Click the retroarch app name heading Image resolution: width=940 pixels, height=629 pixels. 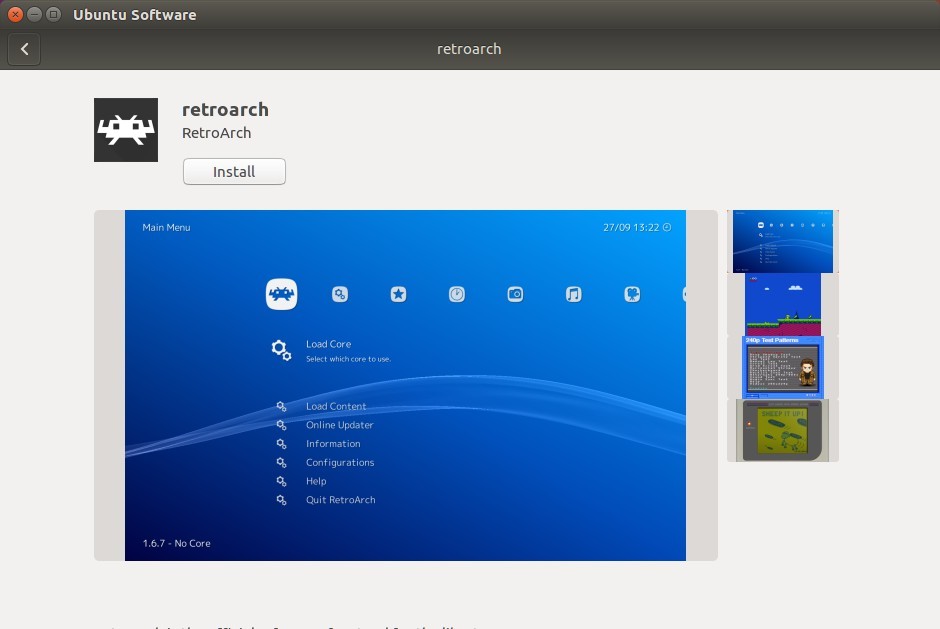tap(225, 110)
